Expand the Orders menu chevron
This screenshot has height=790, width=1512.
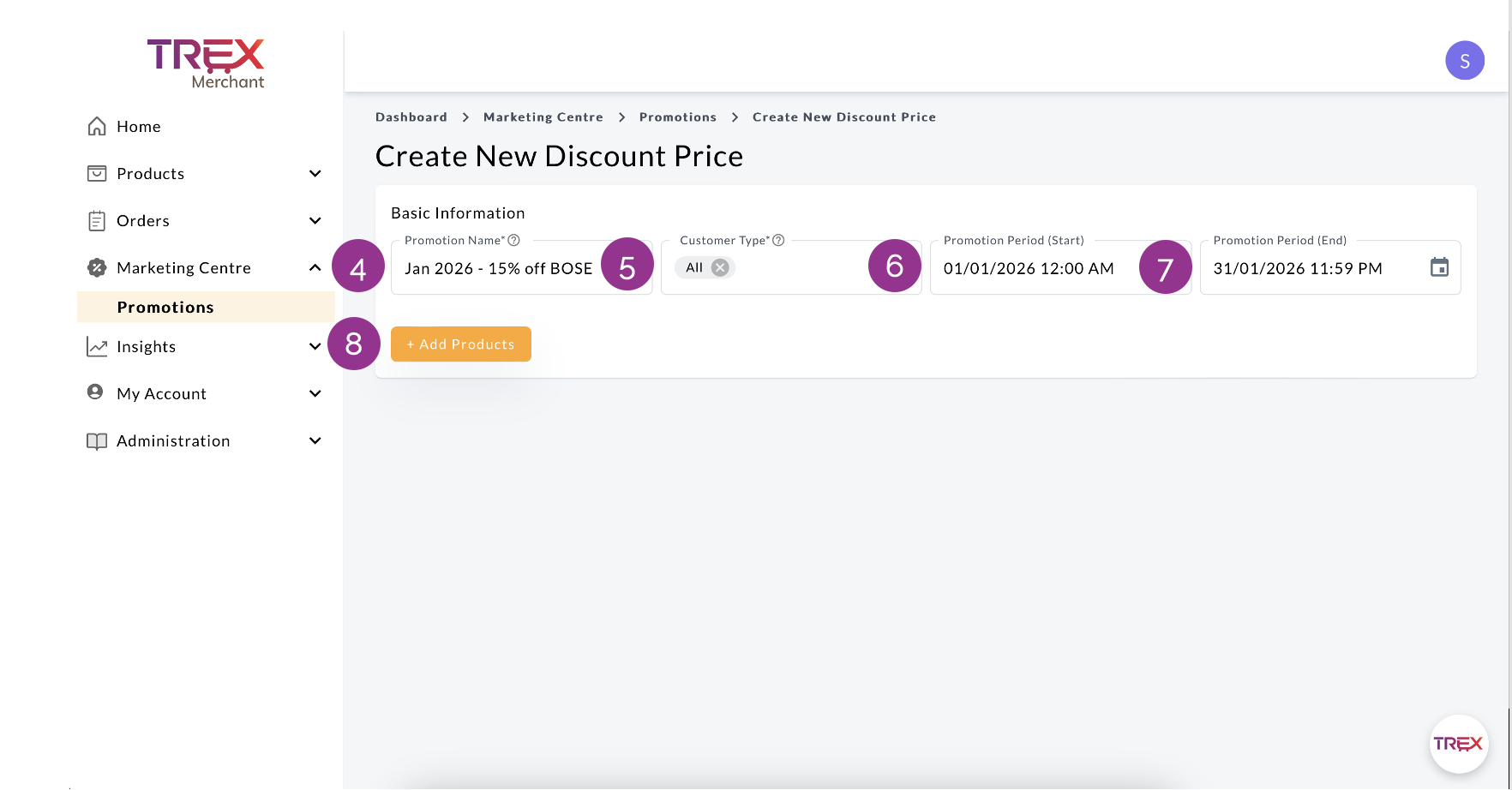tap(315, 221)
